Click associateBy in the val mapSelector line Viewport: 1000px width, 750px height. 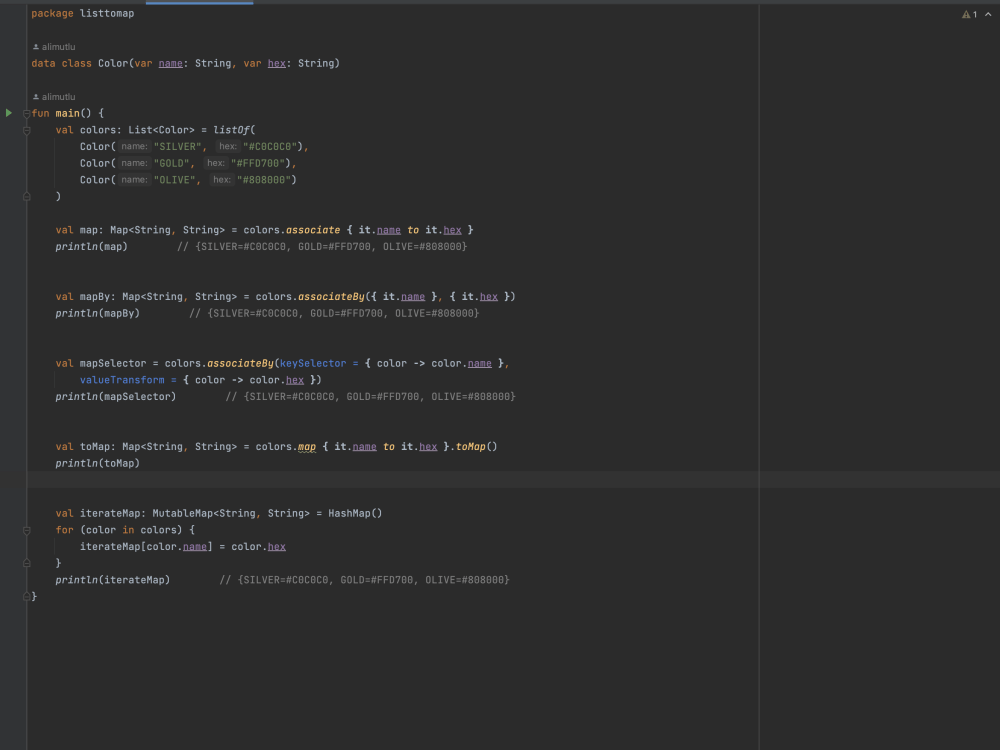[x=240, y=364]
